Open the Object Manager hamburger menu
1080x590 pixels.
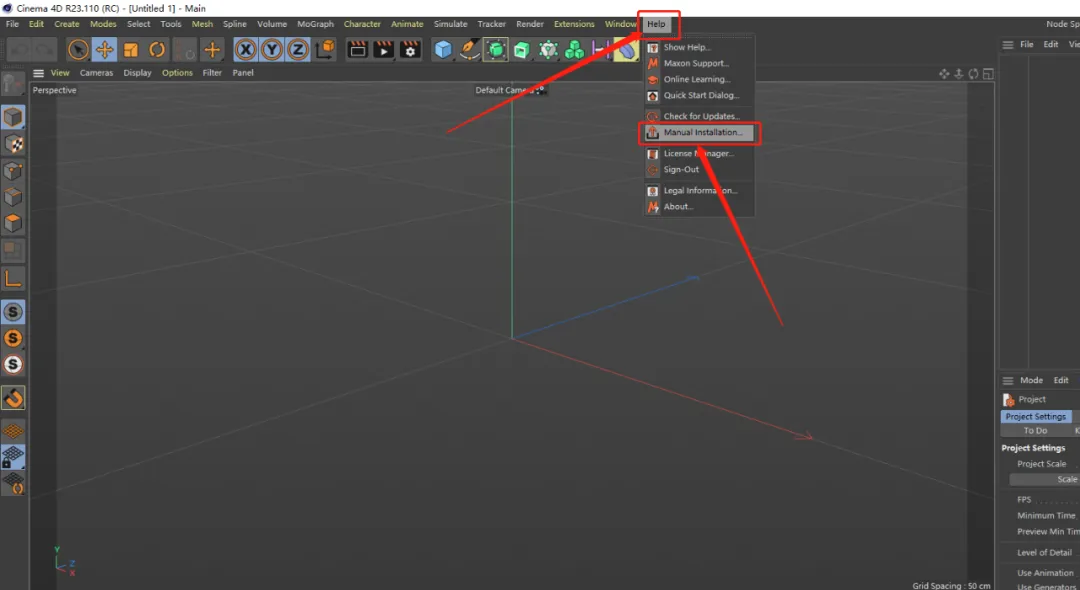pos(1008,45)
